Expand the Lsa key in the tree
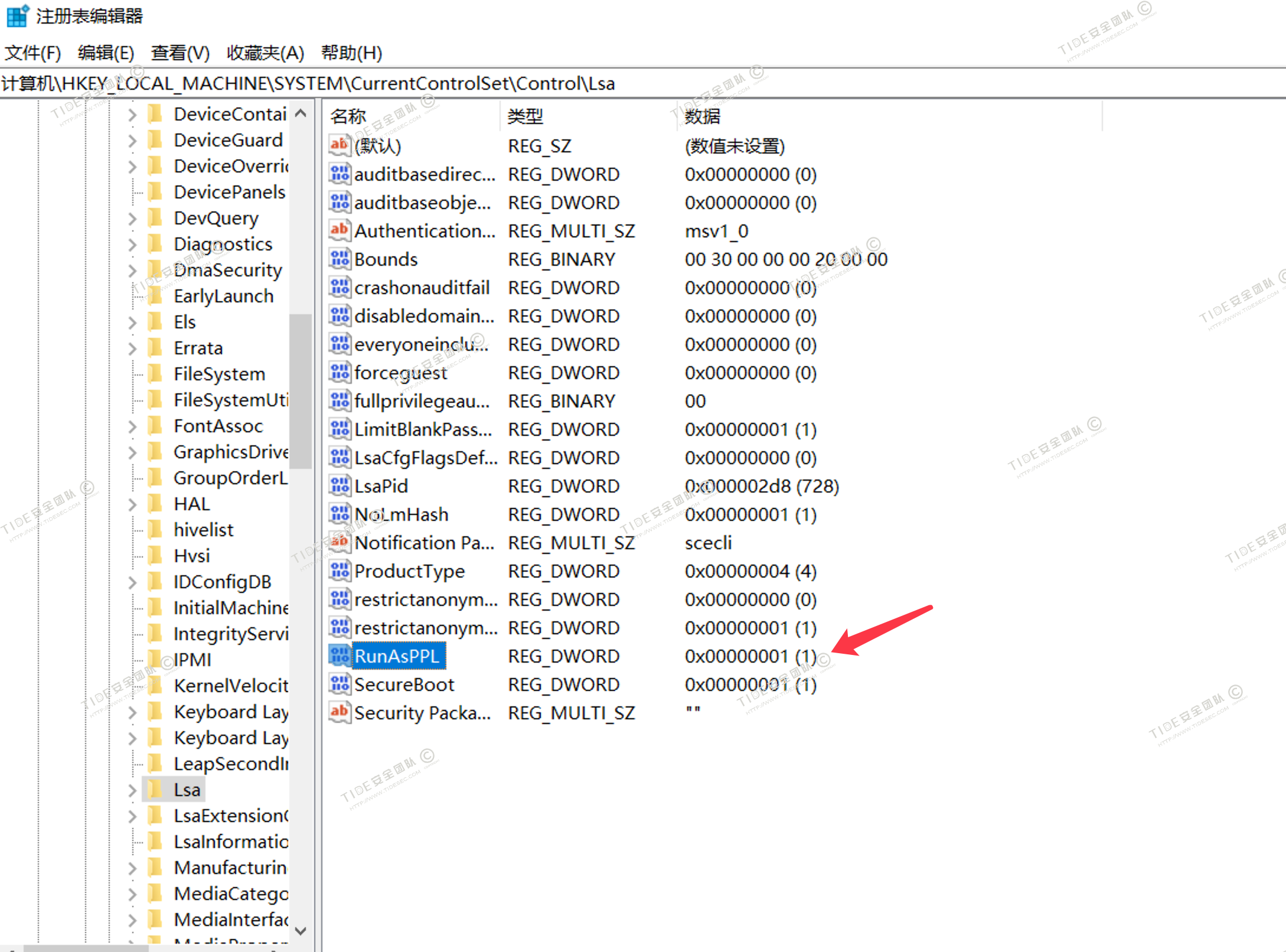 tap(132, 790)
